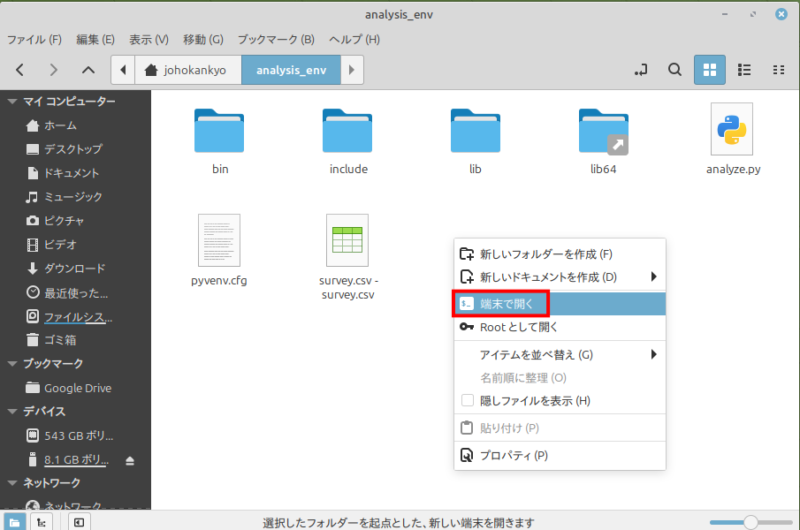
Task: Collapse the My Computer section in sidebar
Action: click(12, 101)
